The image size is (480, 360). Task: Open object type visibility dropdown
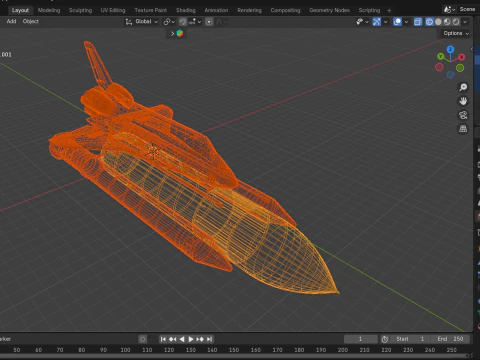pyautogui.click(x=362, y=22)
